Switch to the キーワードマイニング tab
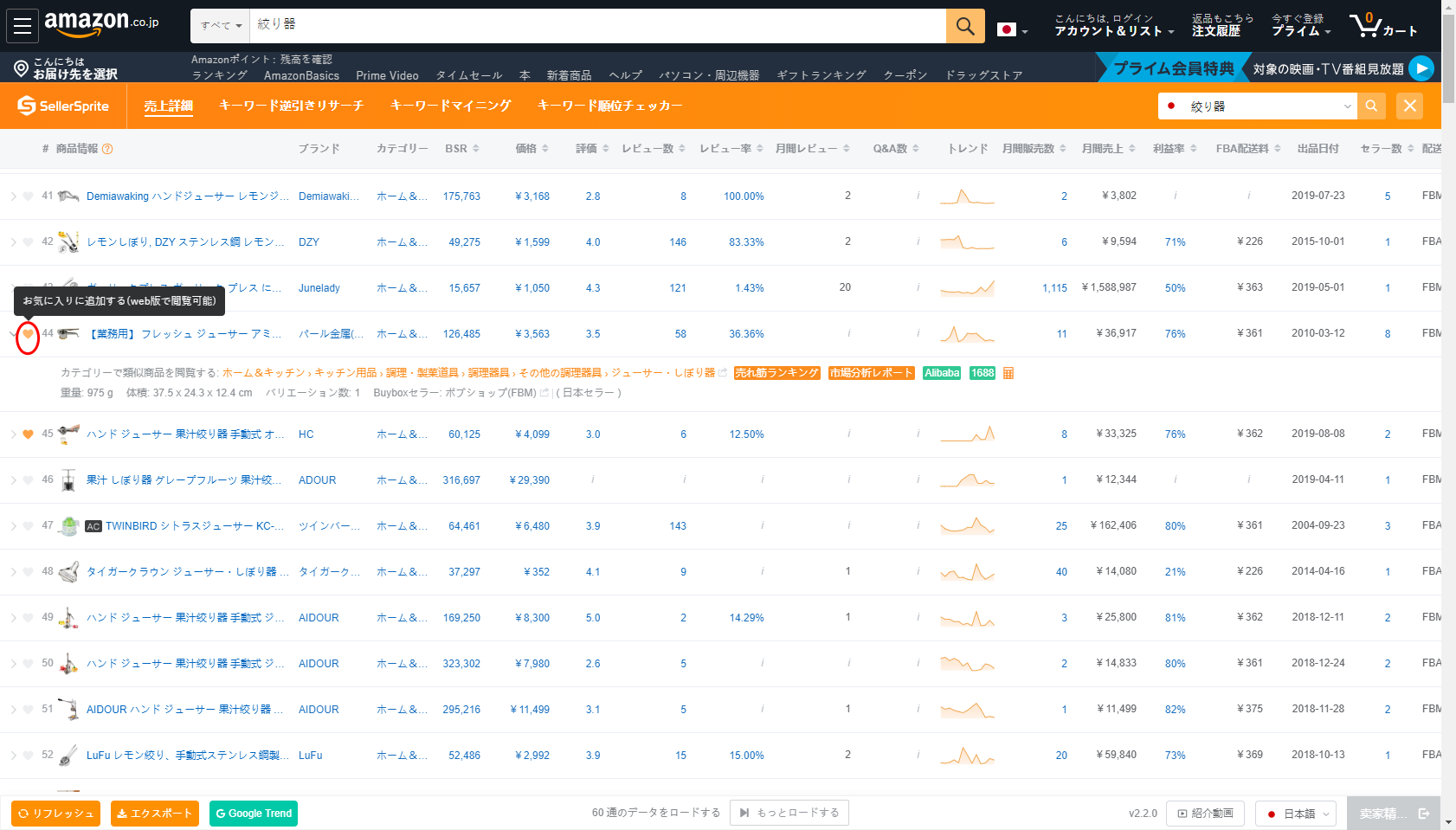The width and height of the screenshot is (1456, 830). pos(450,106)
